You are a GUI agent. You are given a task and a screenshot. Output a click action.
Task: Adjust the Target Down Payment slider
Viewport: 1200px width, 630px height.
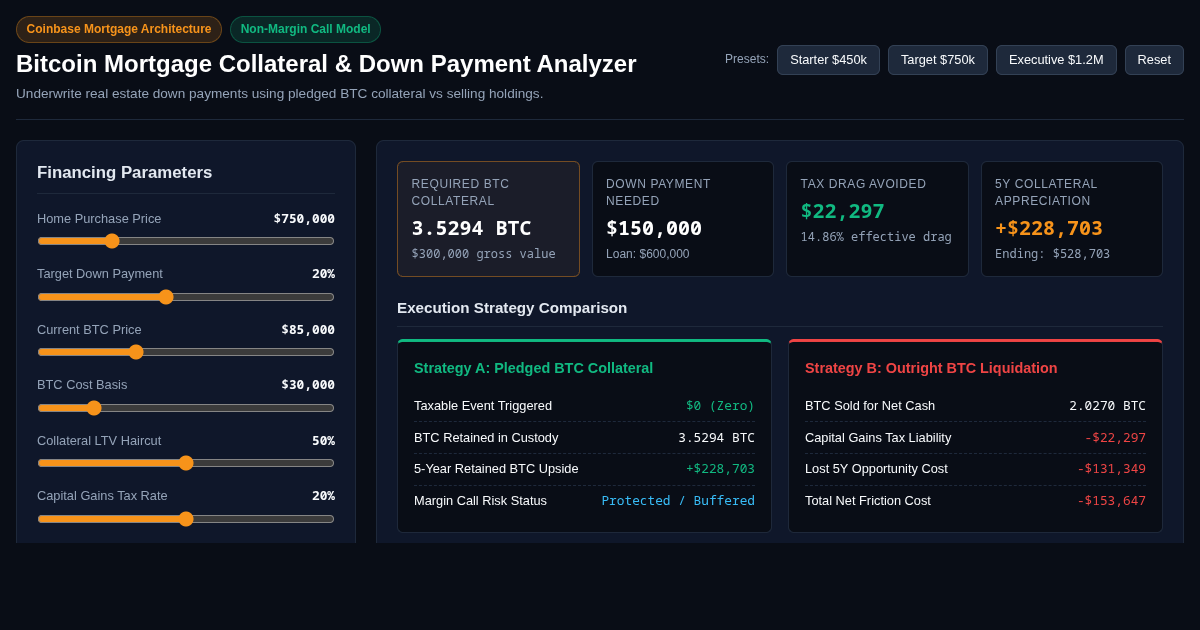coord(186,297)
